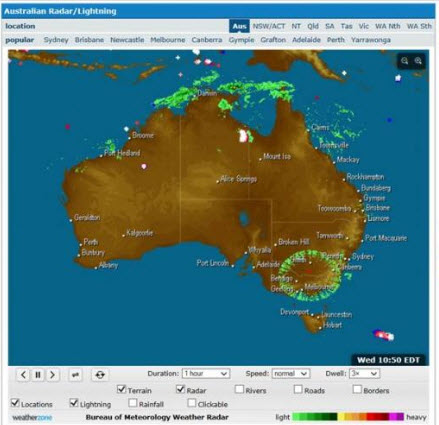Zoom out using the map magnifier icon

(x=404, y=61)
